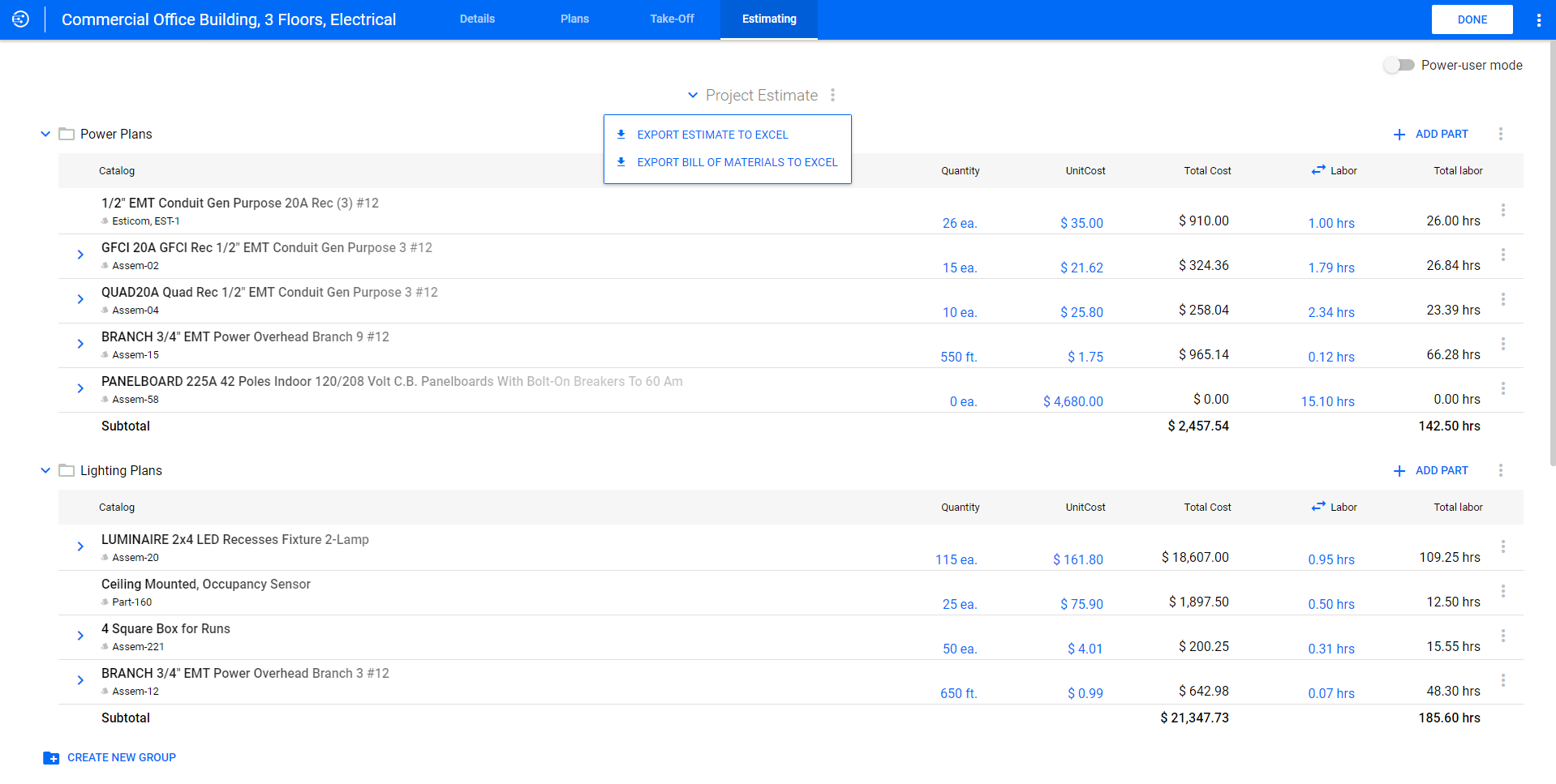
Task: Click ADD PART label for Lighting Plans
Action: pos(1442,470)
